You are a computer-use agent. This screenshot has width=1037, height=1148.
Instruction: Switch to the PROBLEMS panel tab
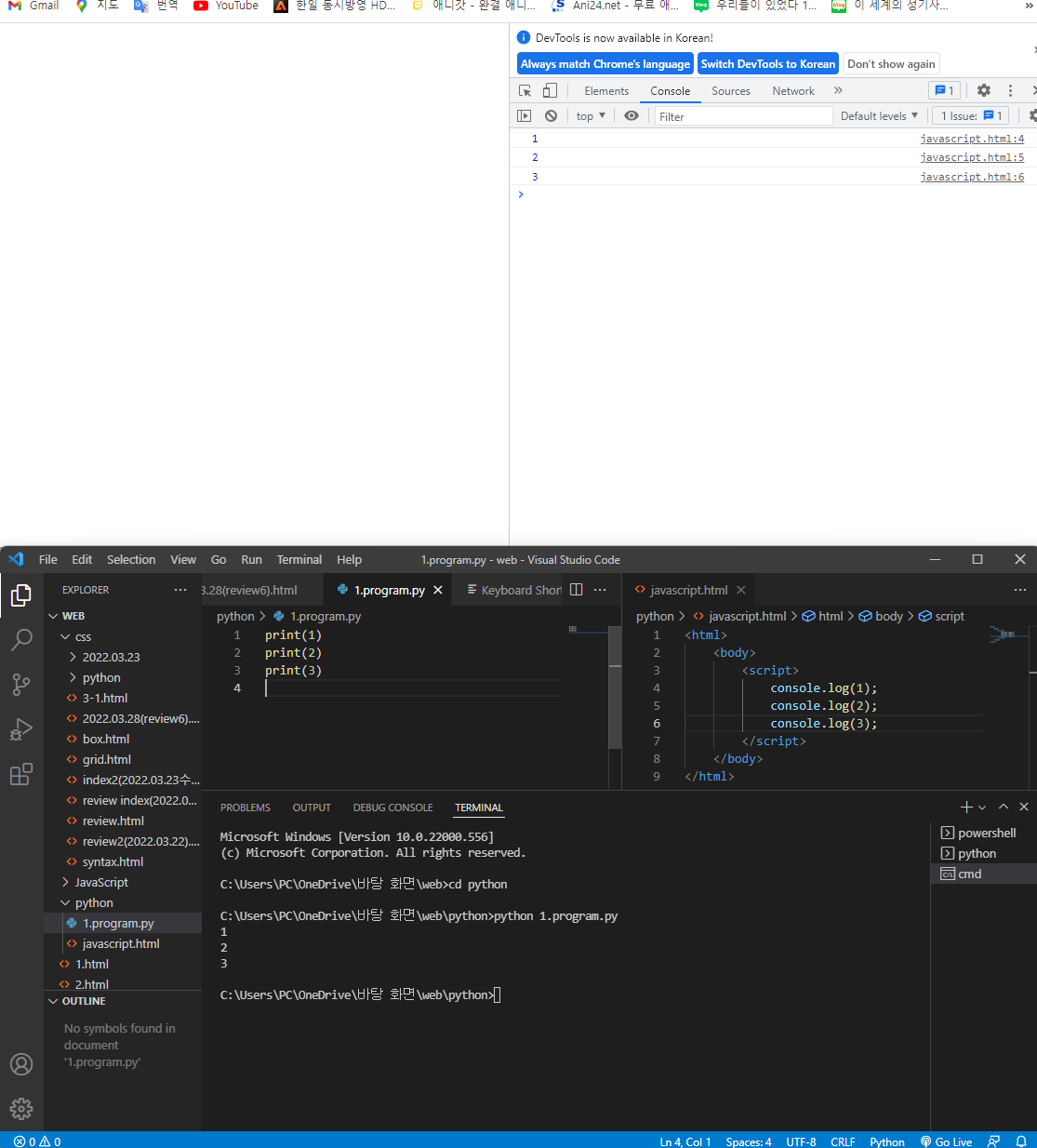[246, 808]
